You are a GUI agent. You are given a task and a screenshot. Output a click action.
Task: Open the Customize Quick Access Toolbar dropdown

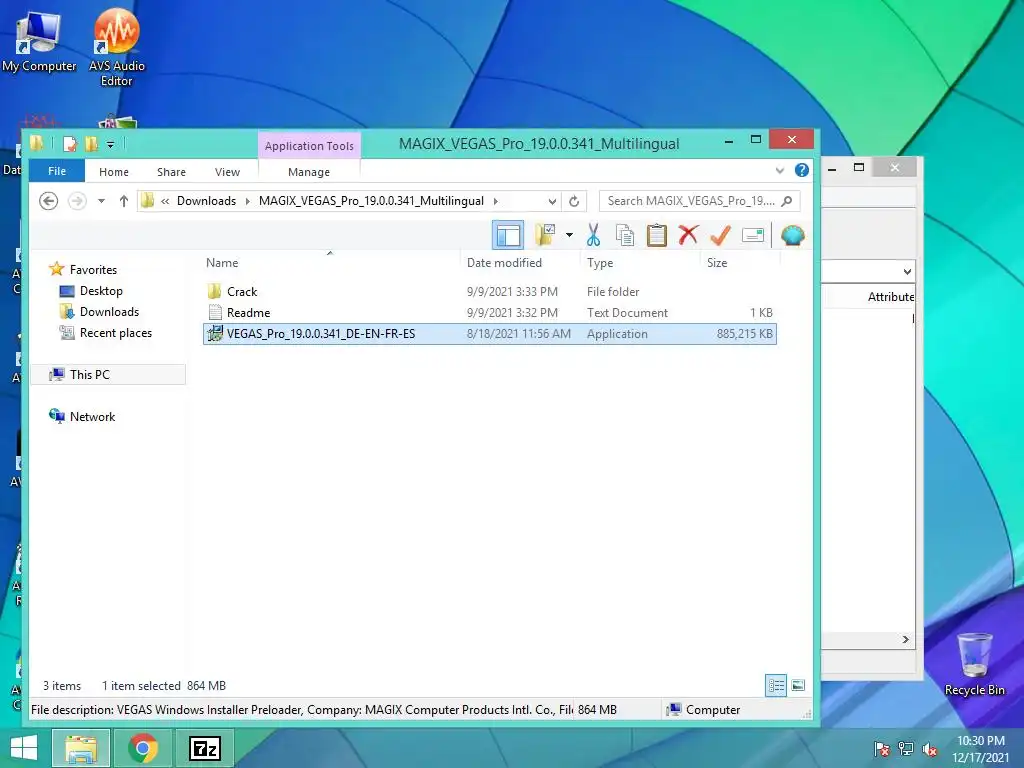click(x=110, y=144)
